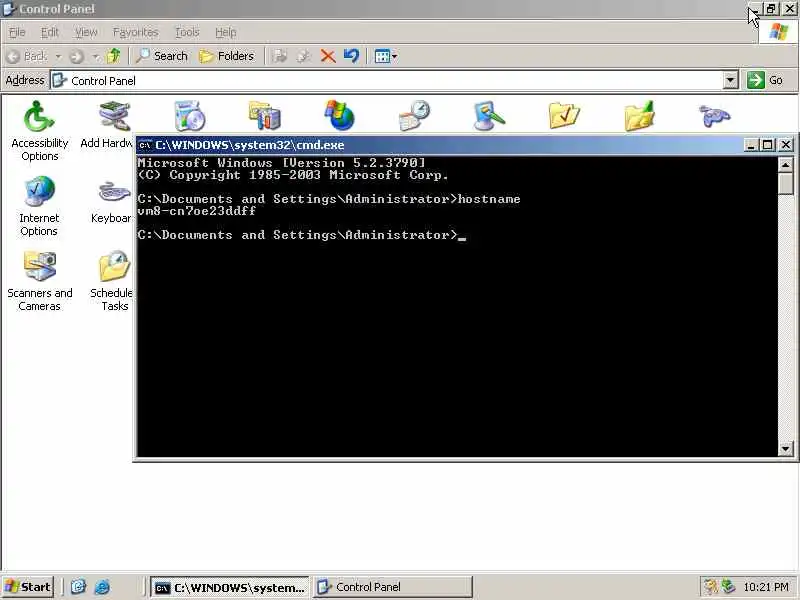Switch to the cmd.exe taskbar button
The width and height of the screenshot is (800, 600).
click(230, 587)
